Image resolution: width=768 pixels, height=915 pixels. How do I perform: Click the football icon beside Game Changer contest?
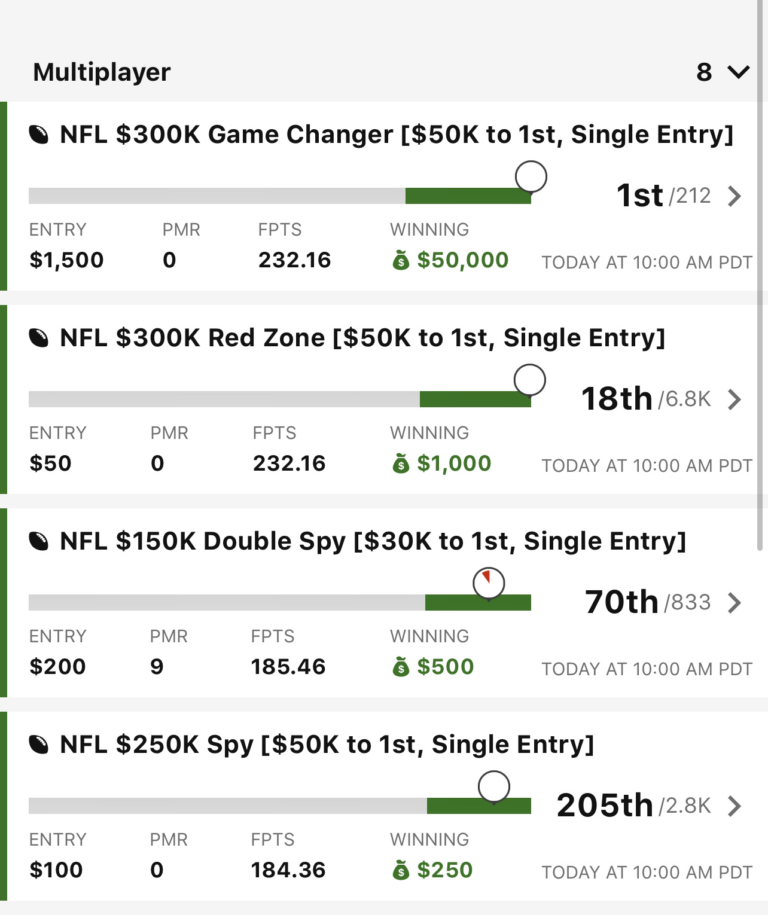(x=40, y=135)
